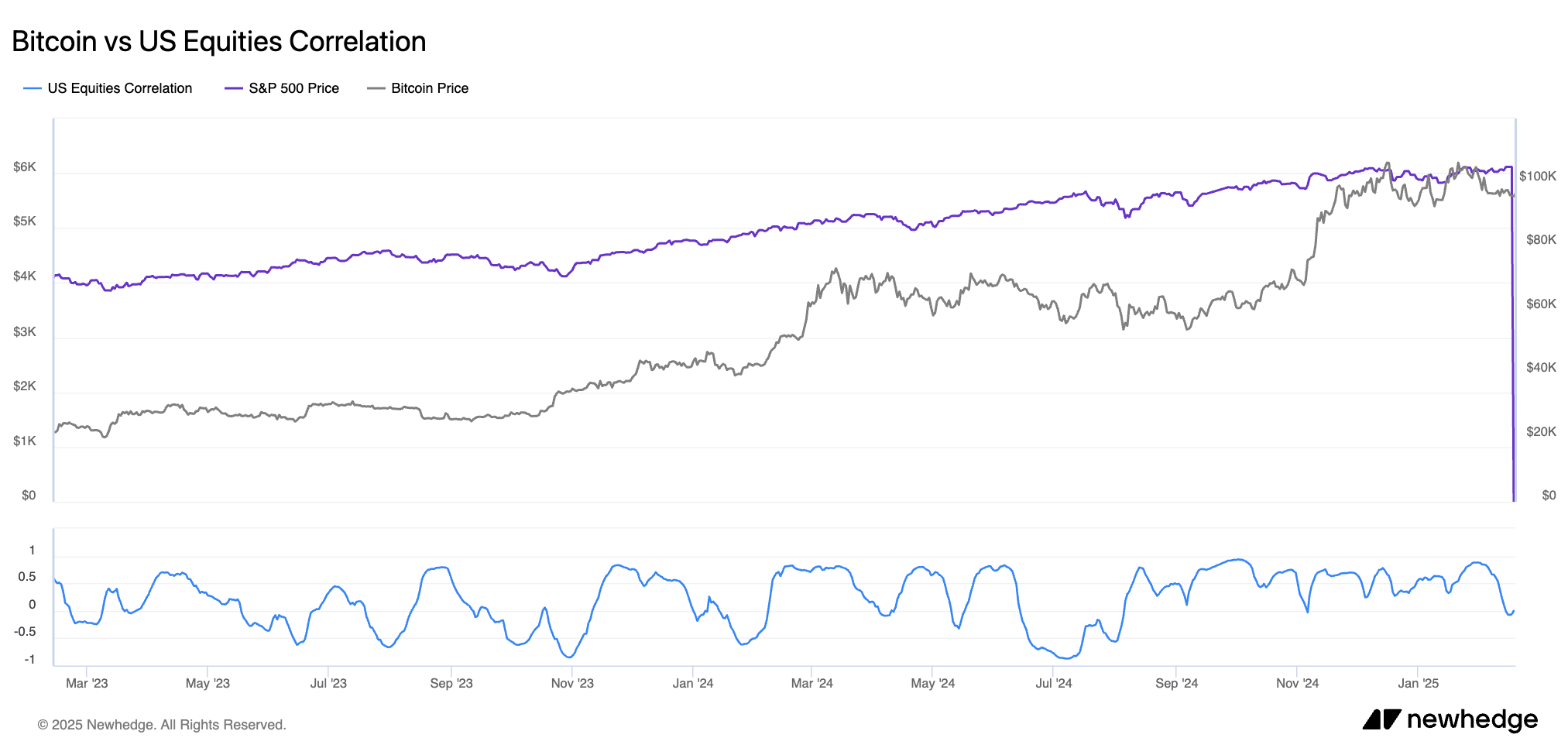Toggle the Bitcoin Price series label

pyautogui.click(x=430, y=88)
